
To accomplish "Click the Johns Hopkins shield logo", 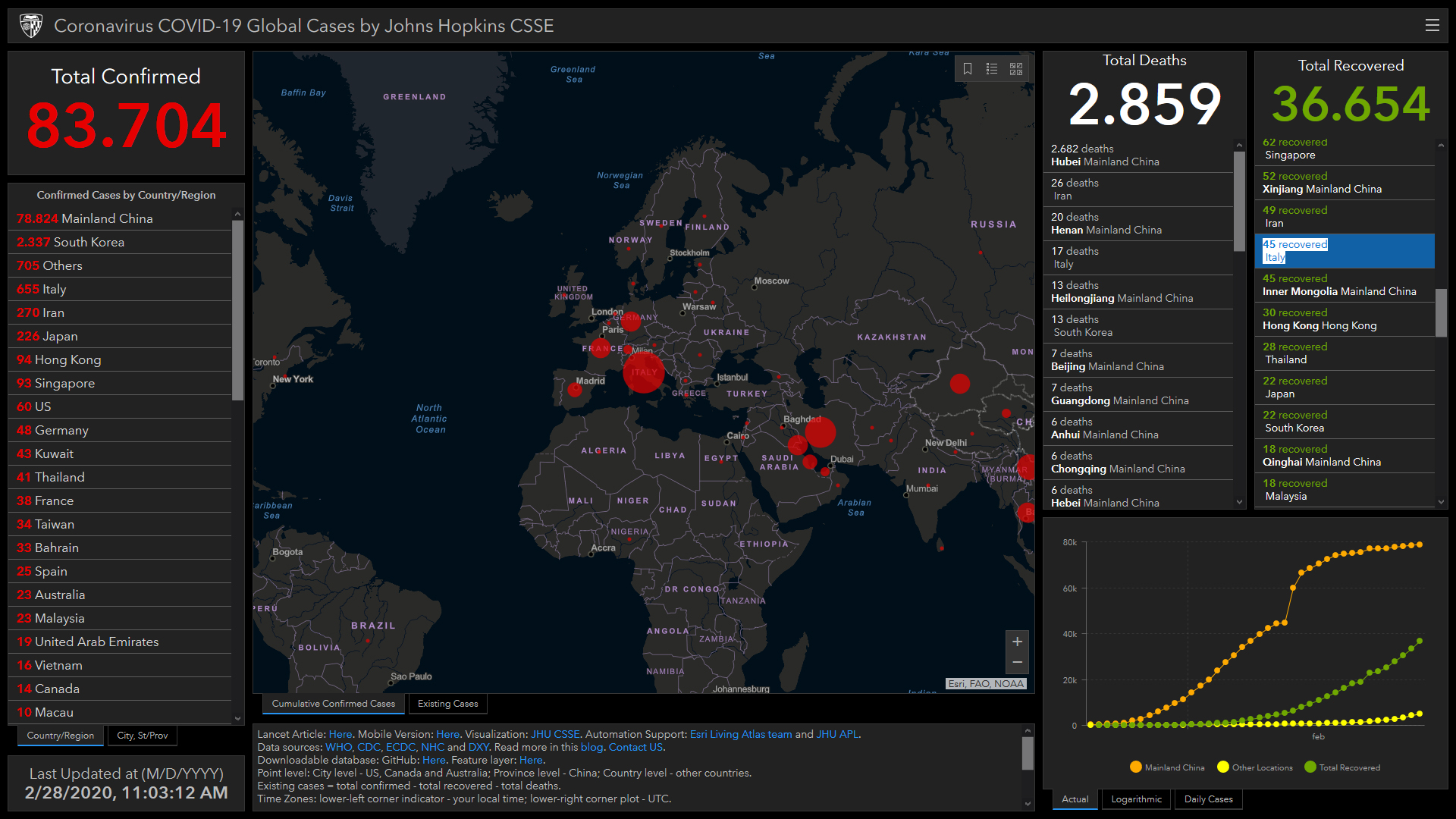I will 31,26.
